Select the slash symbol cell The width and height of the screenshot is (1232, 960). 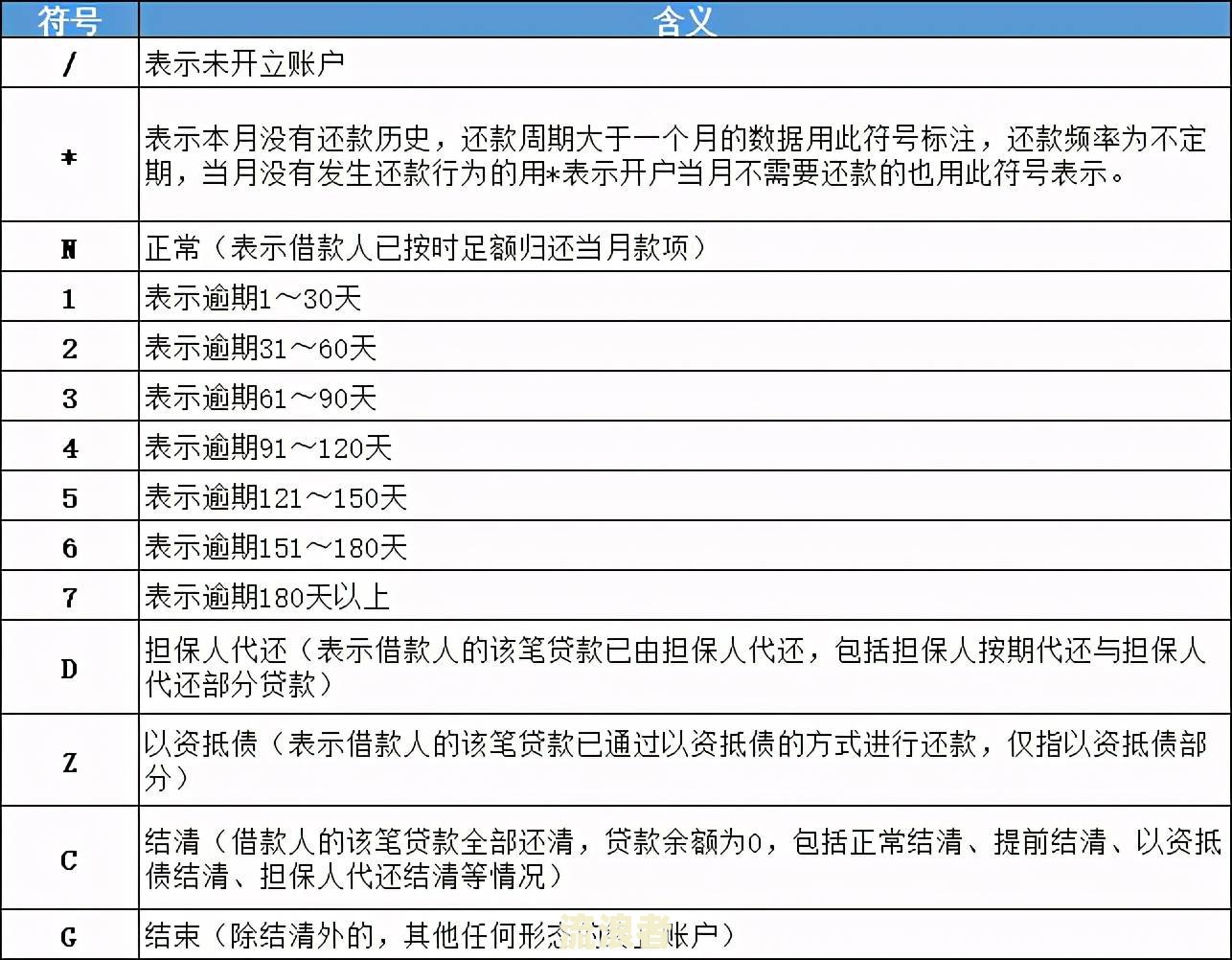69,63
